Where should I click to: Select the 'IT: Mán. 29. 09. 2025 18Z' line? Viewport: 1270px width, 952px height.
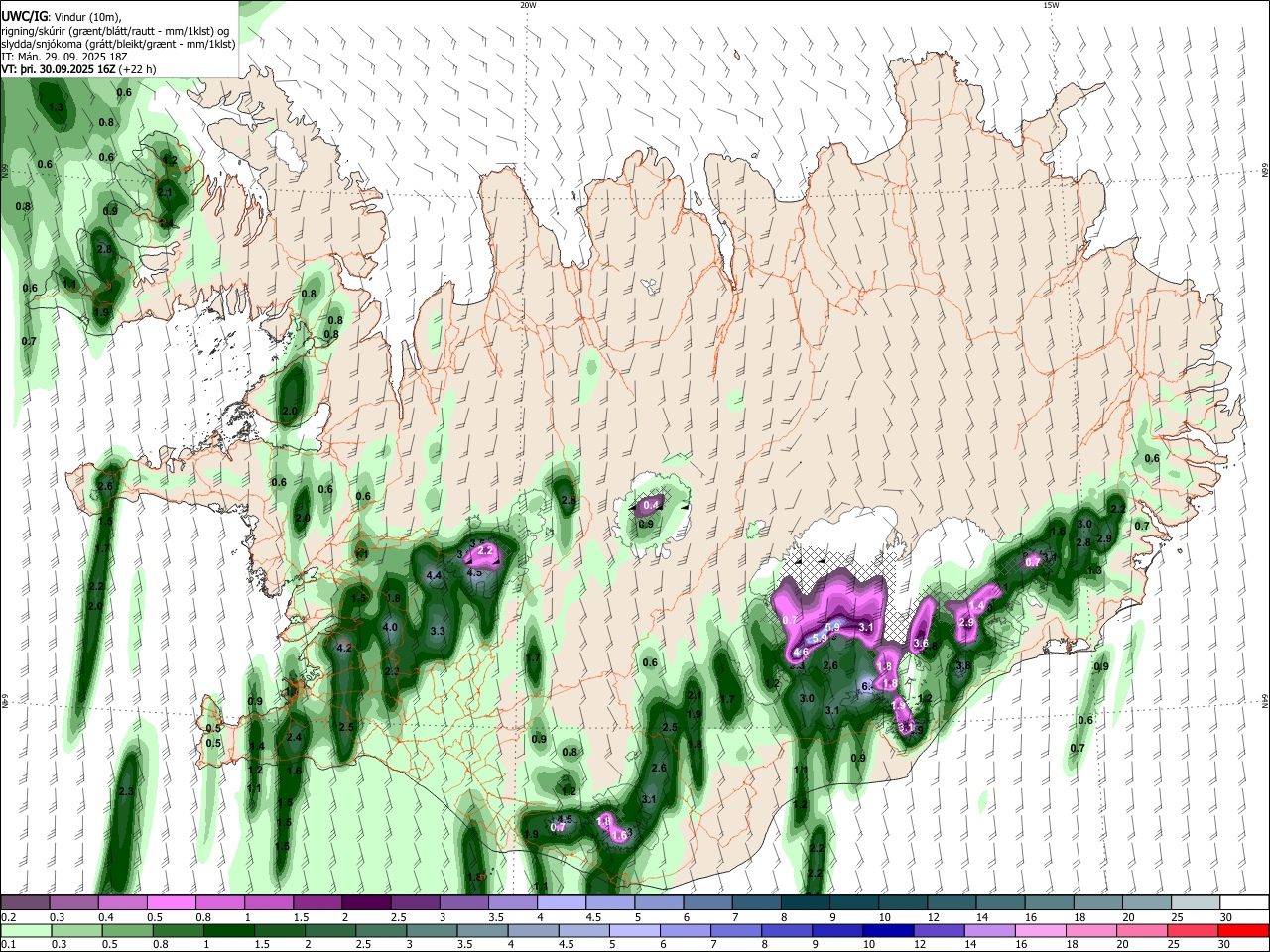(x=63, y=57)
